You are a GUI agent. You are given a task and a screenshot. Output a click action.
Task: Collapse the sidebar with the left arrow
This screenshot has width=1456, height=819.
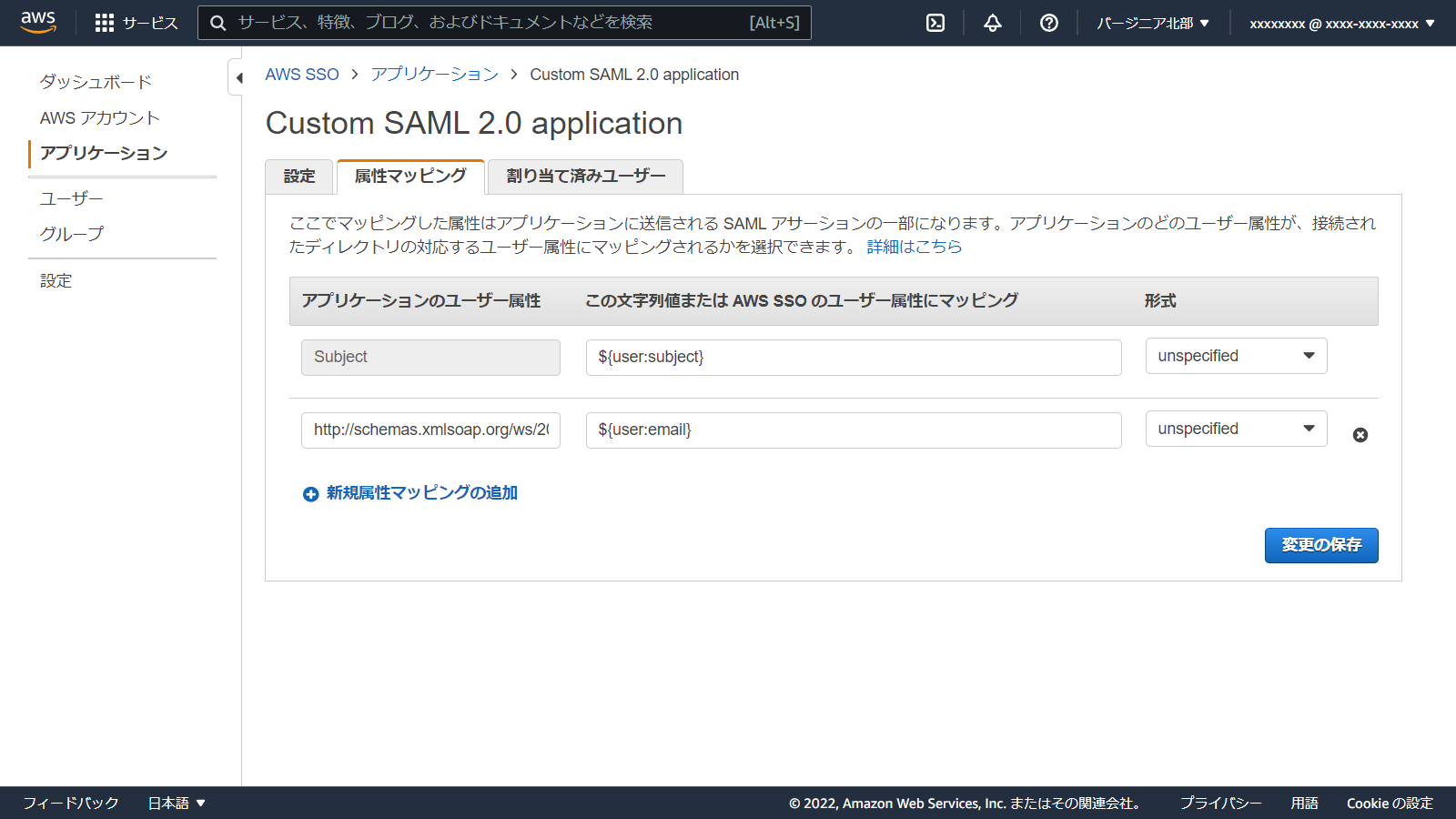pos(238,78)
